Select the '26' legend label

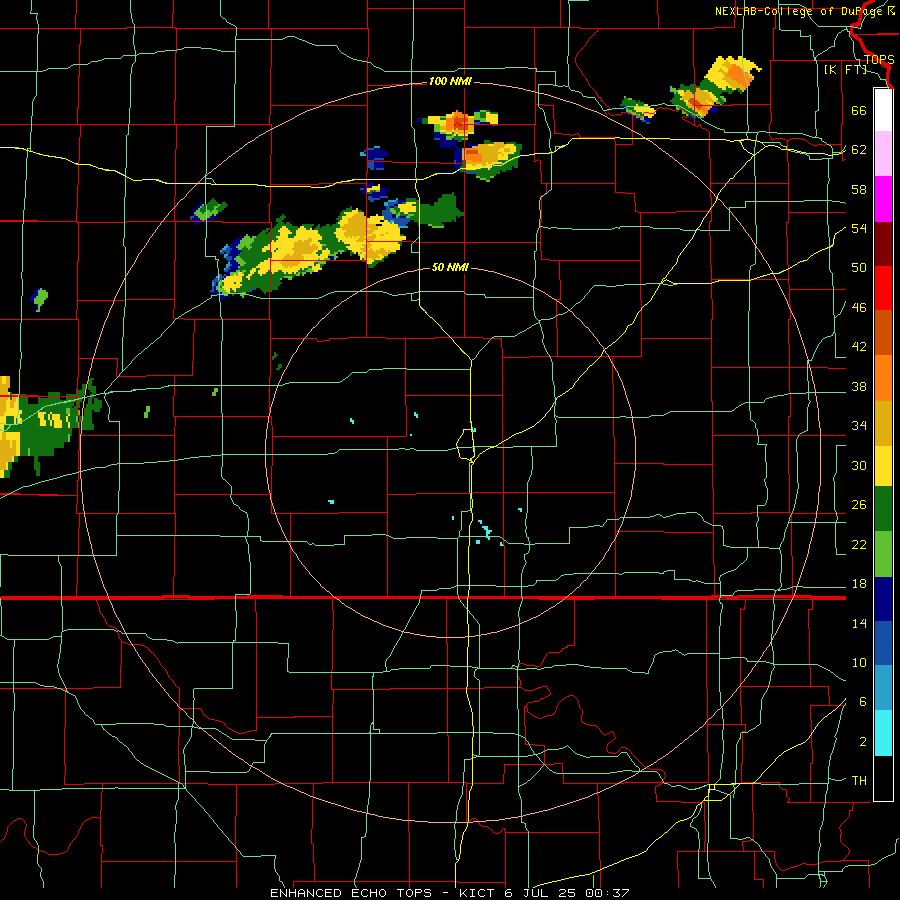(859, 505)
